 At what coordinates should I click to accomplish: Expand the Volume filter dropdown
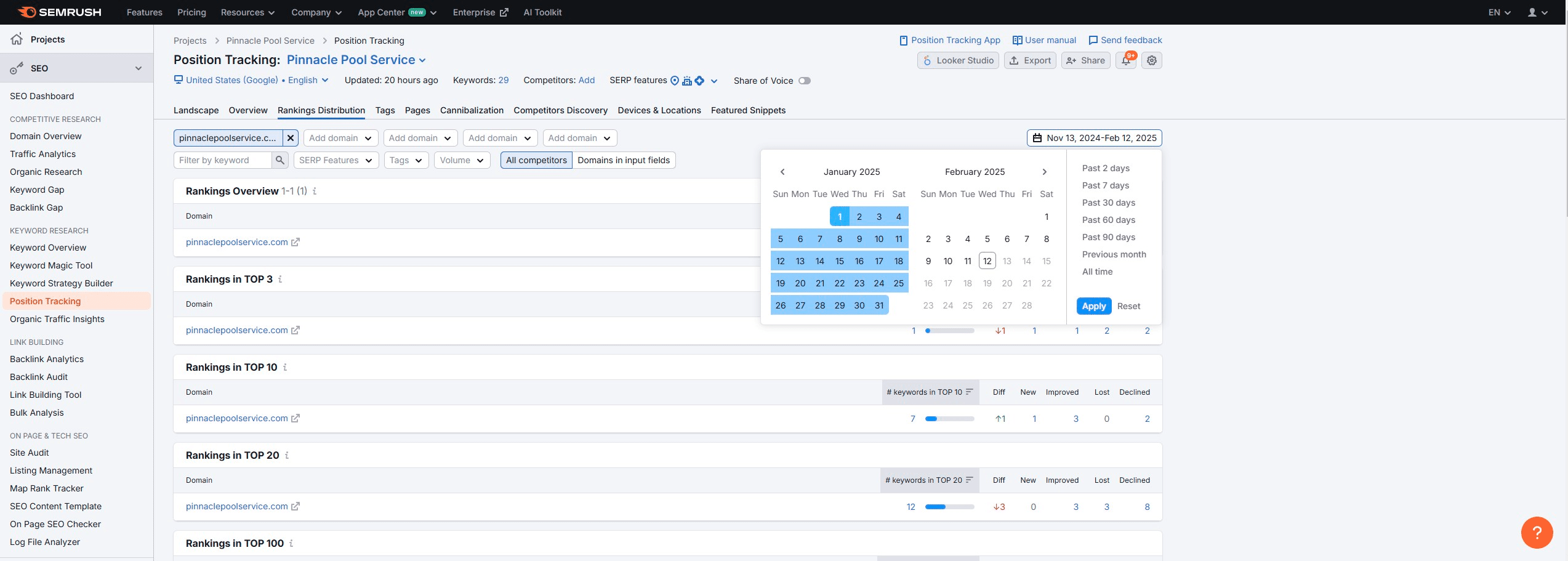[x=462, y=160]
